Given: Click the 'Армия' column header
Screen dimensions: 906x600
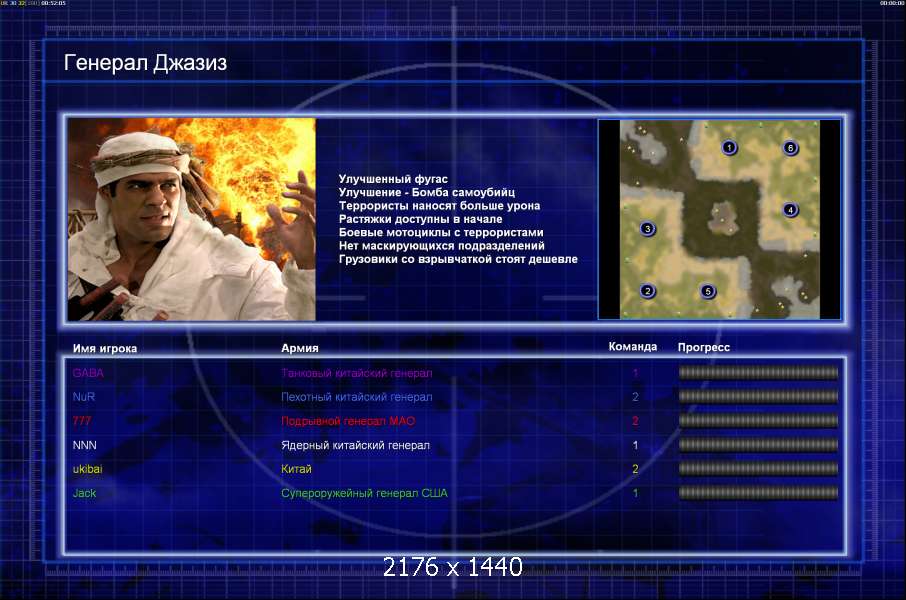Looking at the screenshot, I should pos(300,348).
